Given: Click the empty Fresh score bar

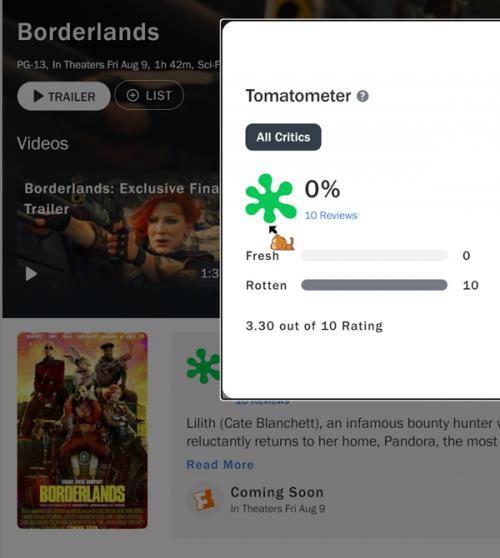Looking at the screenshot, I should (374, 256).
